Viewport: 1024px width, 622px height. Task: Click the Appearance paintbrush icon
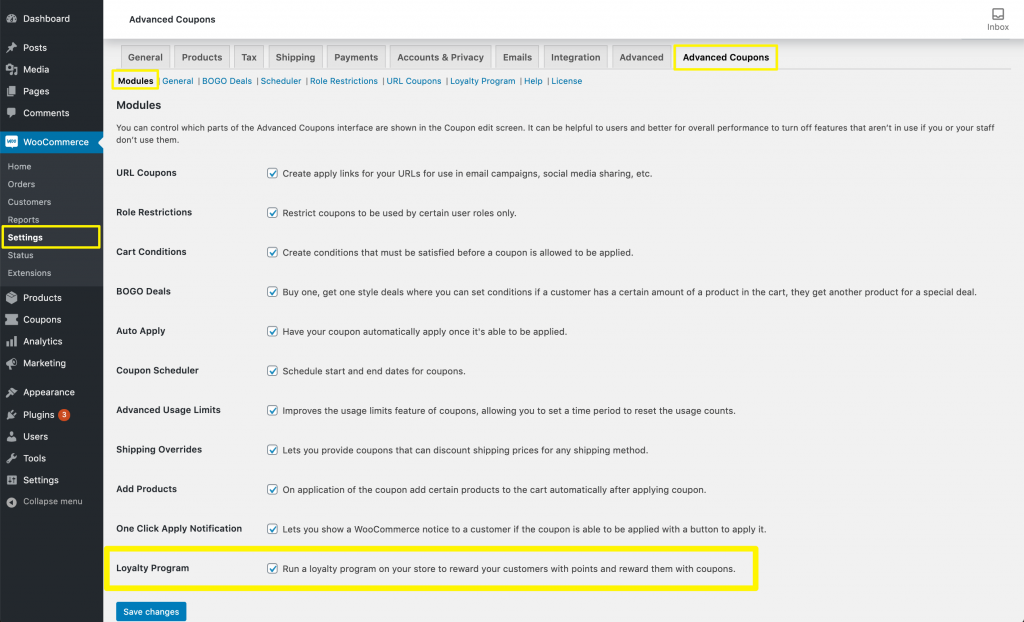click(12, 393)
